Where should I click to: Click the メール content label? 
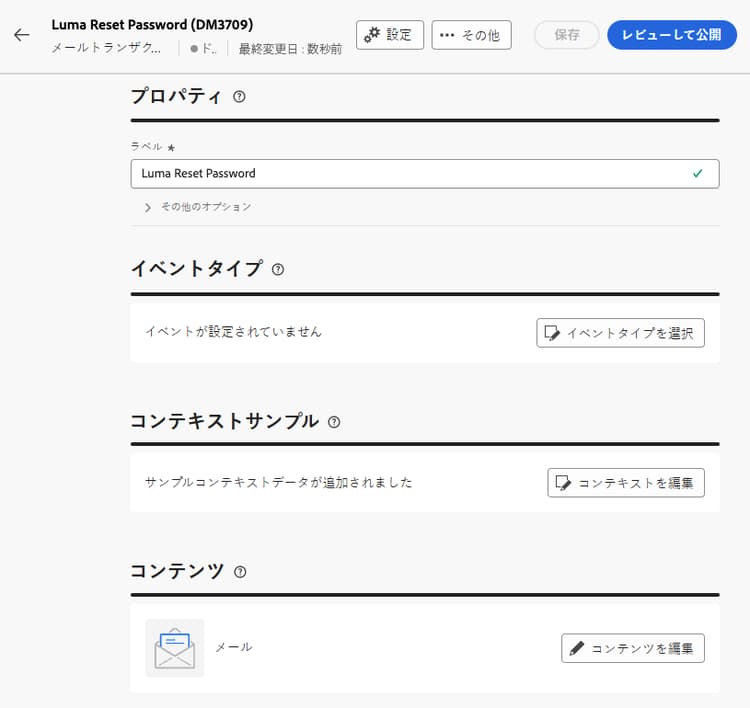pyautogui.click(x=233, y=647)
